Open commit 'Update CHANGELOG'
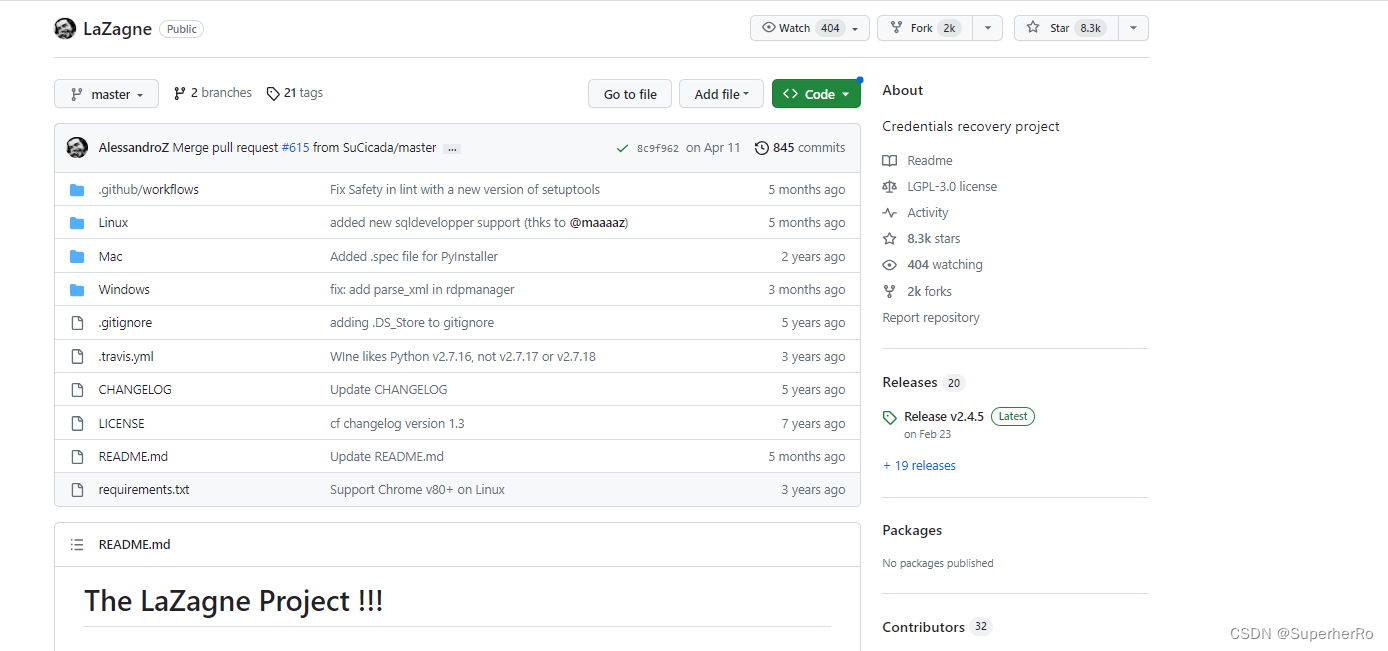 click(x=389, y=390)
